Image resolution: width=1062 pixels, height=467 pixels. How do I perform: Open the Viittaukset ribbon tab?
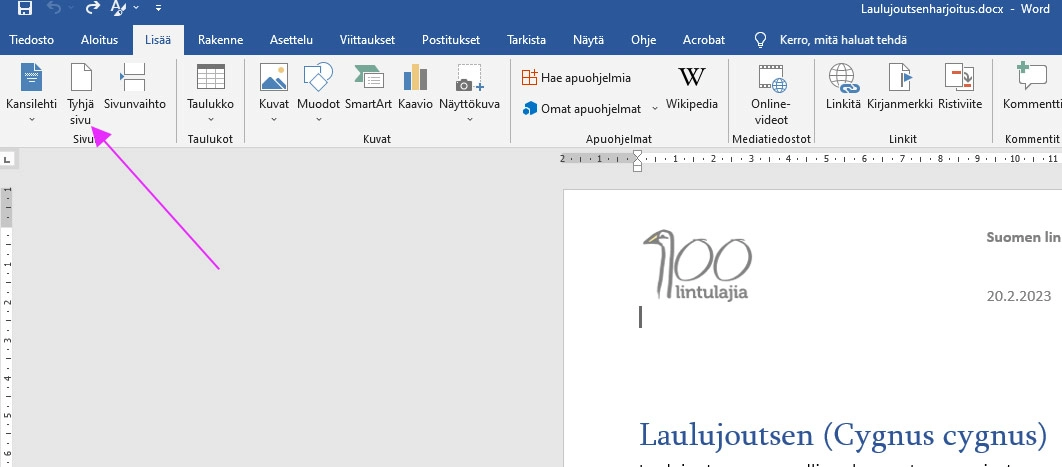pos(367,40)
